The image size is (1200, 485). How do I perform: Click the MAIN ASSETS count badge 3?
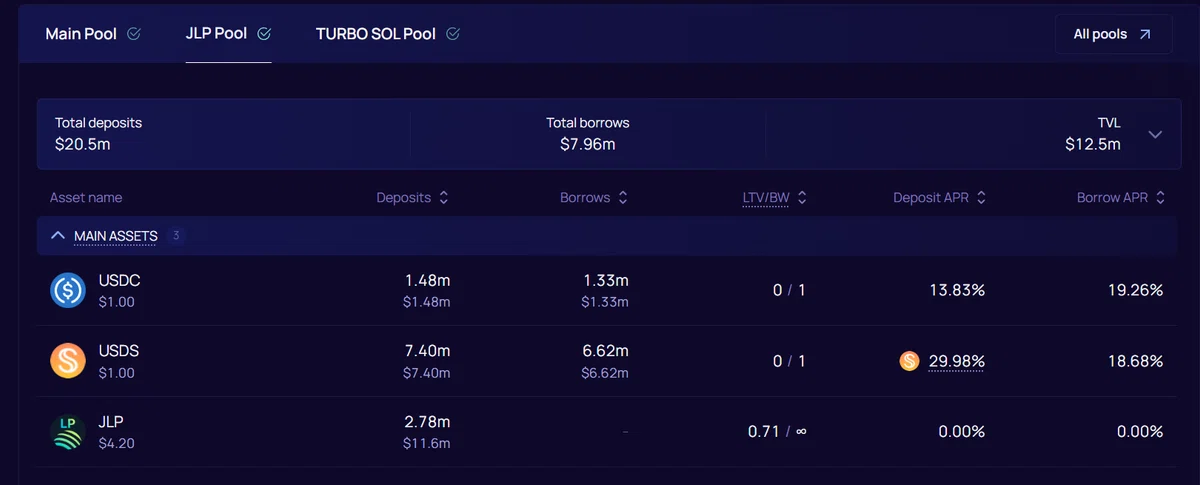pos(176,236)
